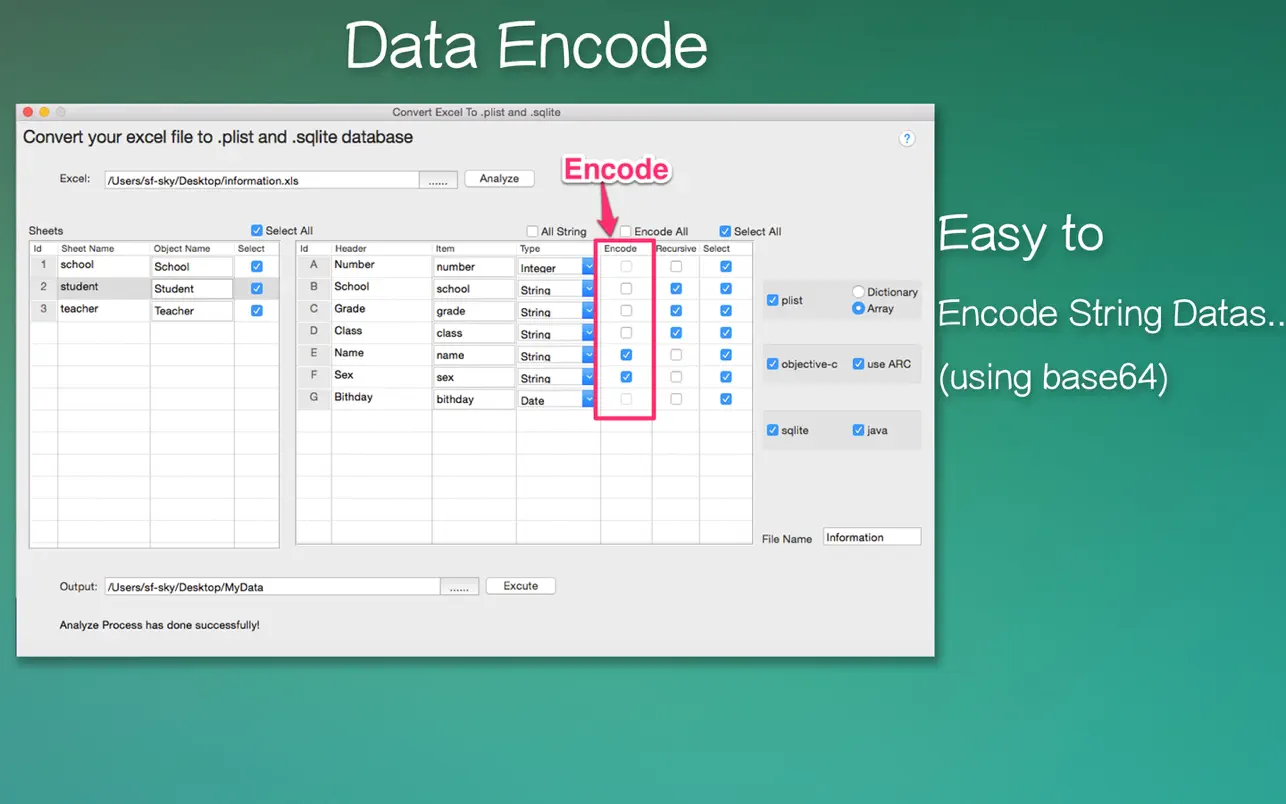The height and width of the screenshot is (804, 1286).
Task: Click the Excute button
Action: [520, 586]
